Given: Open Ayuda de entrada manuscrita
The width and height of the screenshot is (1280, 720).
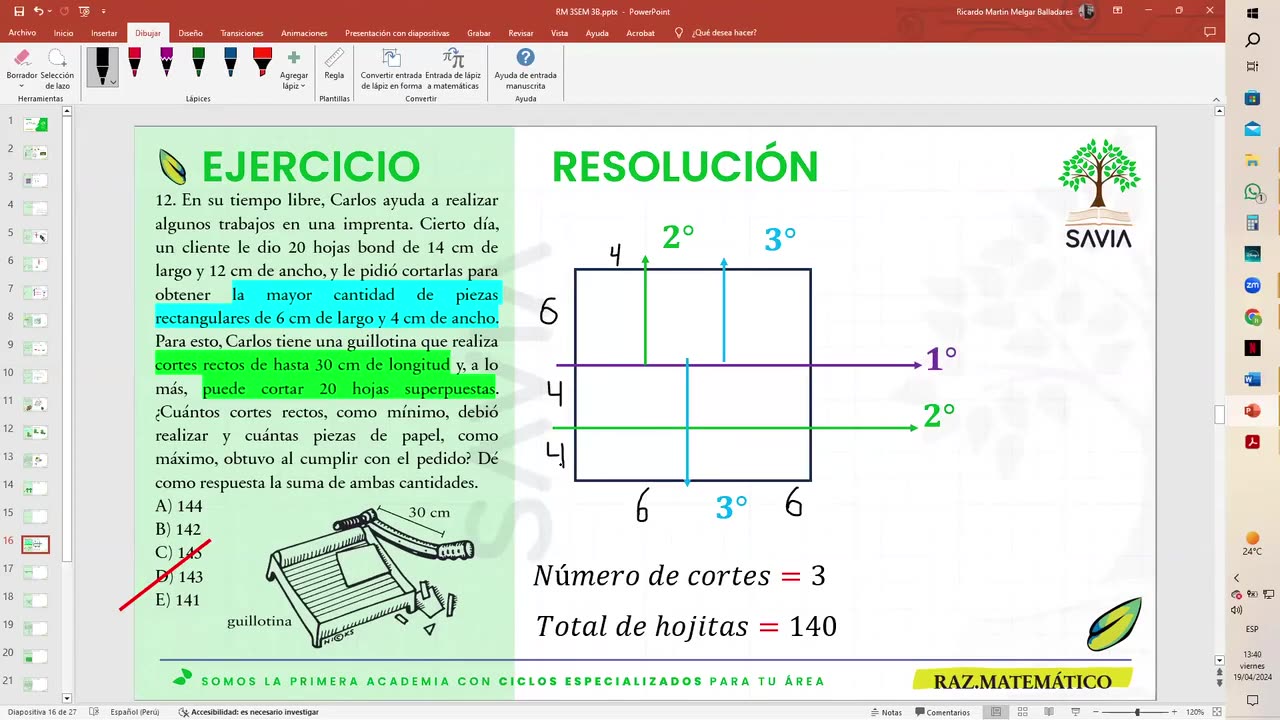Looking at the screenshot, I should tap(525, 69).
